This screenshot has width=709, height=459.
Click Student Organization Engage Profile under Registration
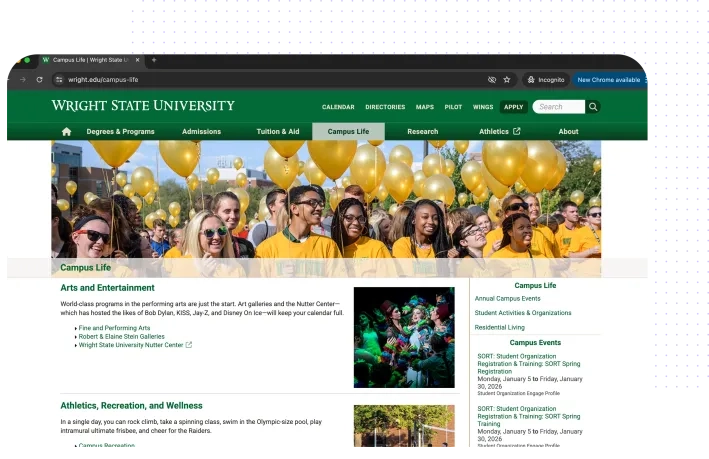click(x=518, y=393)
